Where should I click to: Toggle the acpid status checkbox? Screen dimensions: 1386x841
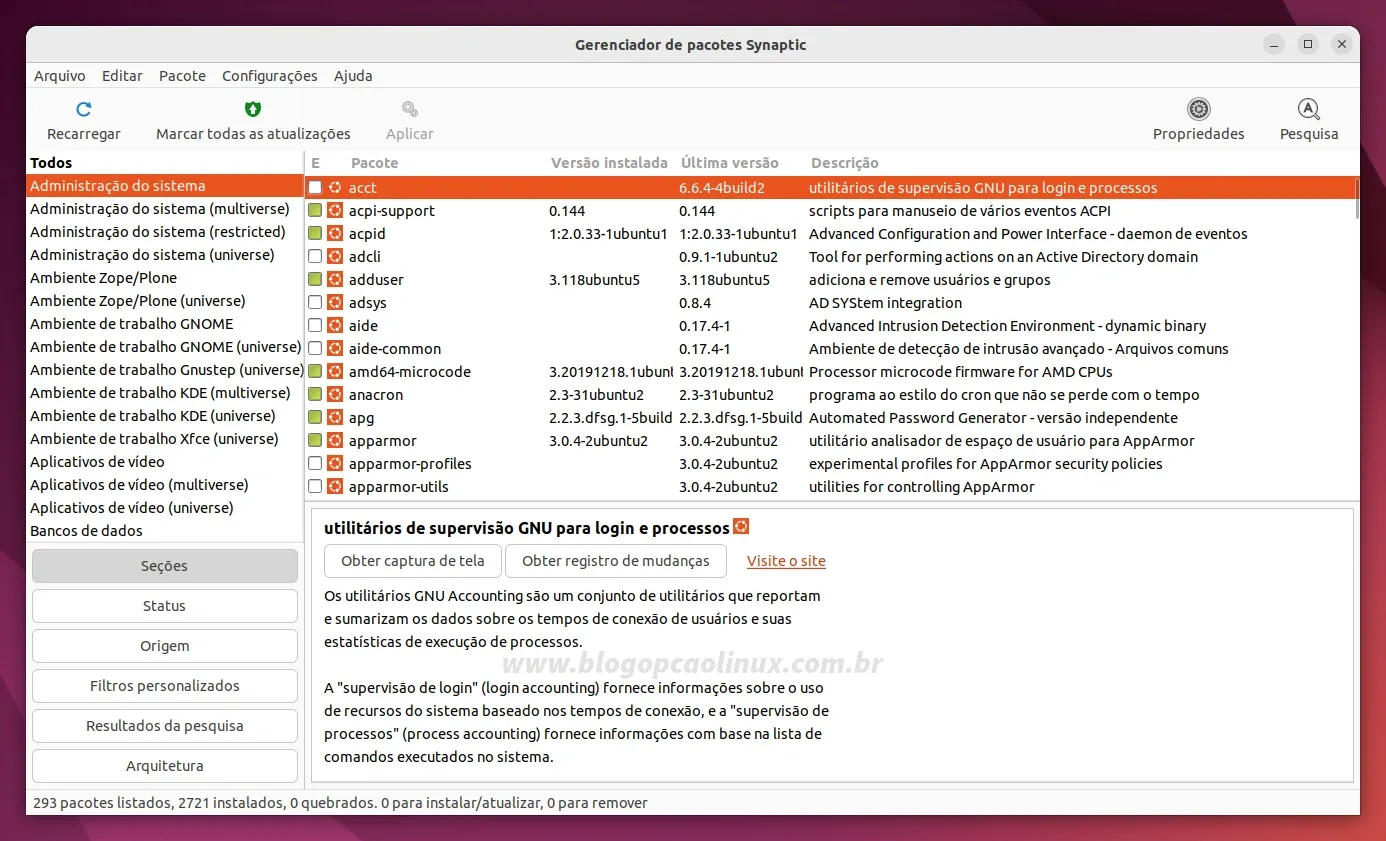point(315,233)
